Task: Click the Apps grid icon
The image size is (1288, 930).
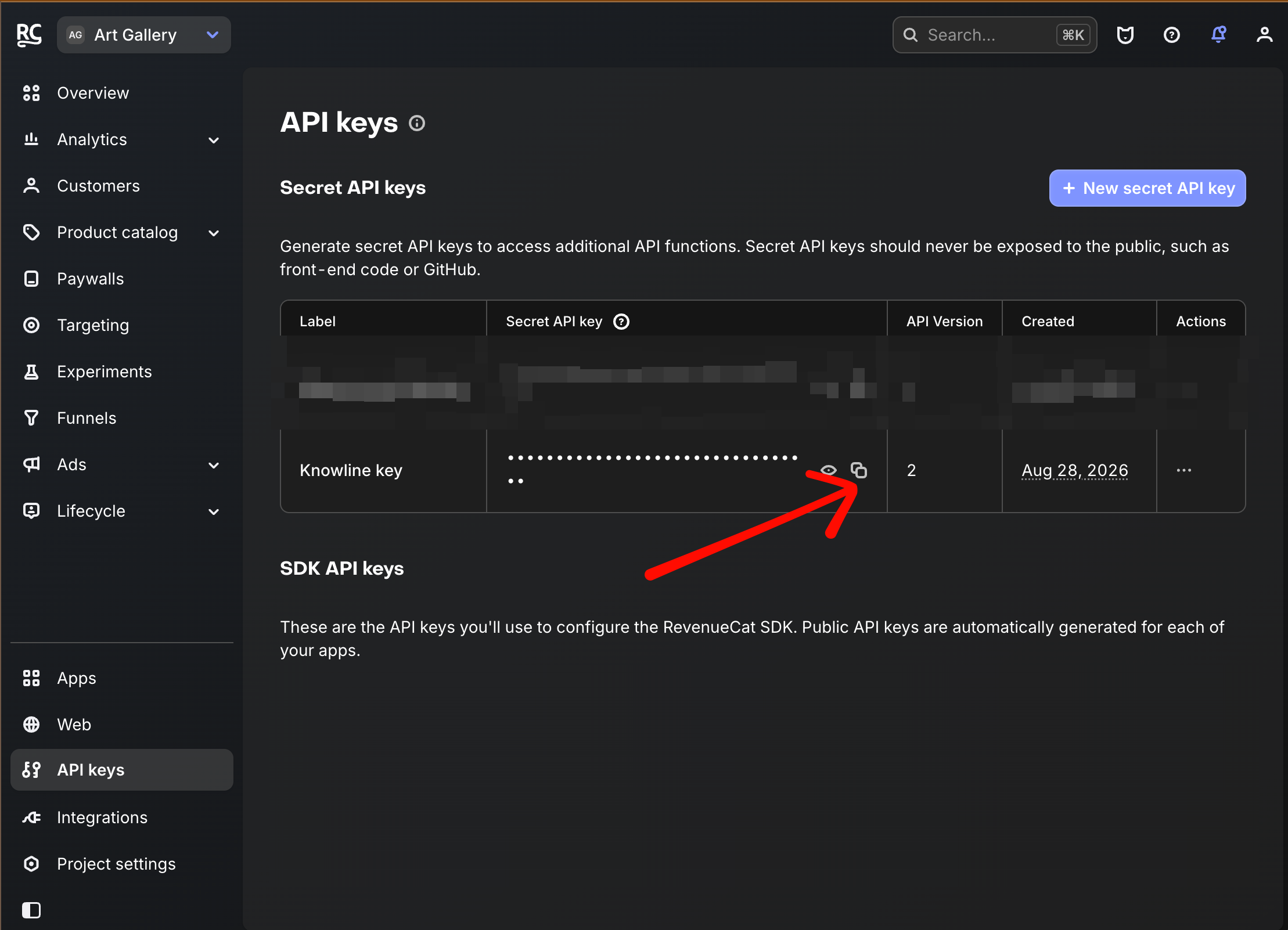Action: click(x=31, y=678)
